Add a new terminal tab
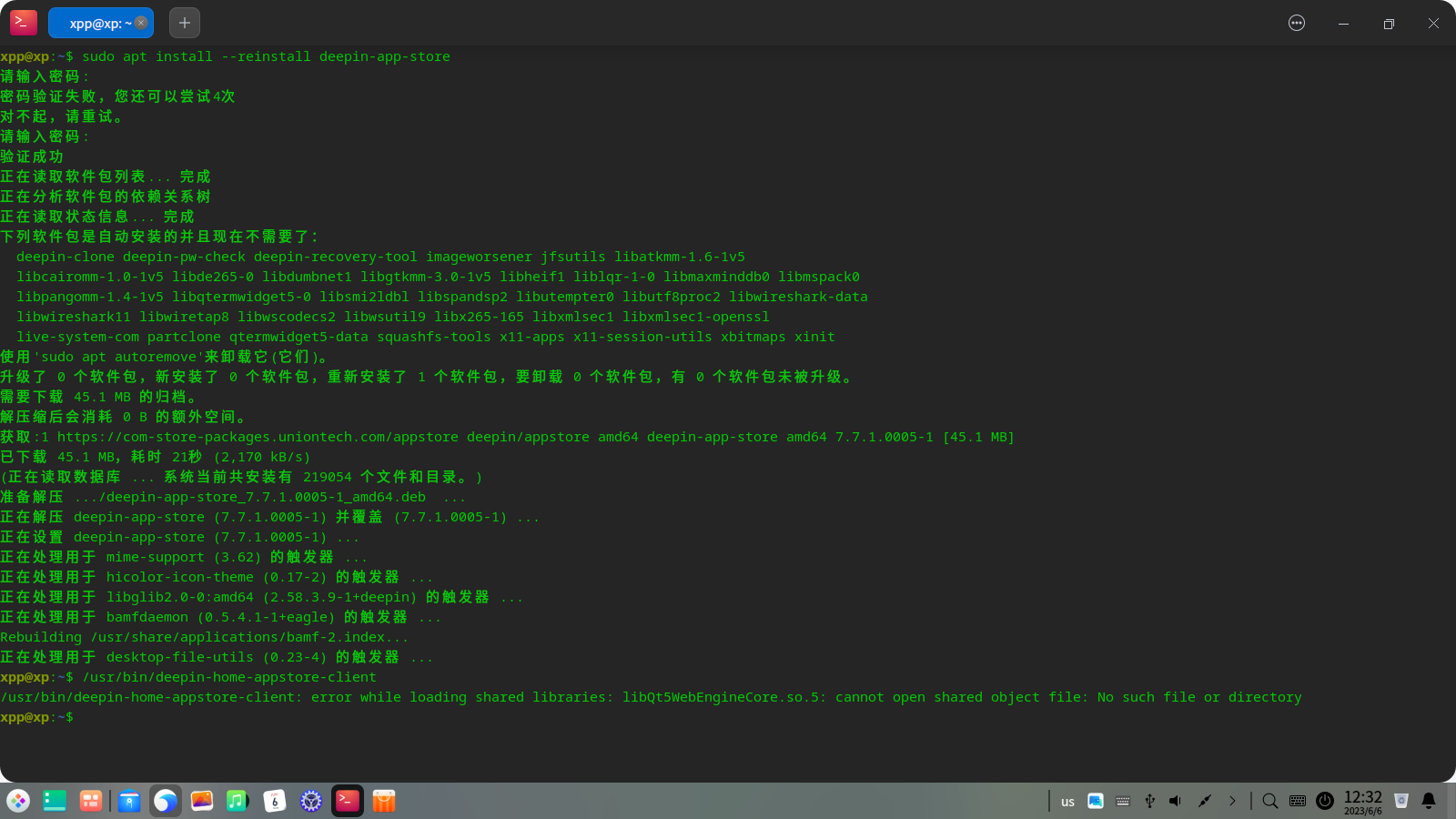 pyautogui.click(x=185, y=23)
